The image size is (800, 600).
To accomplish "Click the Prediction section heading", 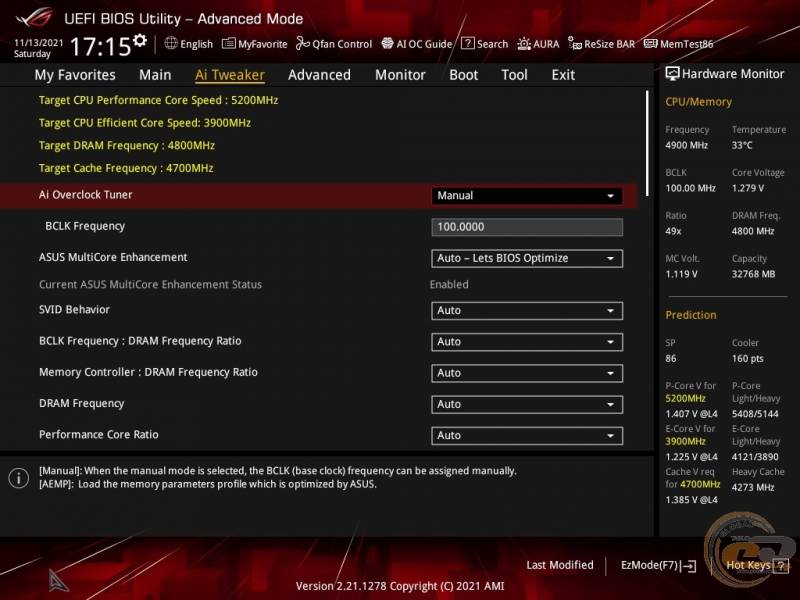I will 690,315.
